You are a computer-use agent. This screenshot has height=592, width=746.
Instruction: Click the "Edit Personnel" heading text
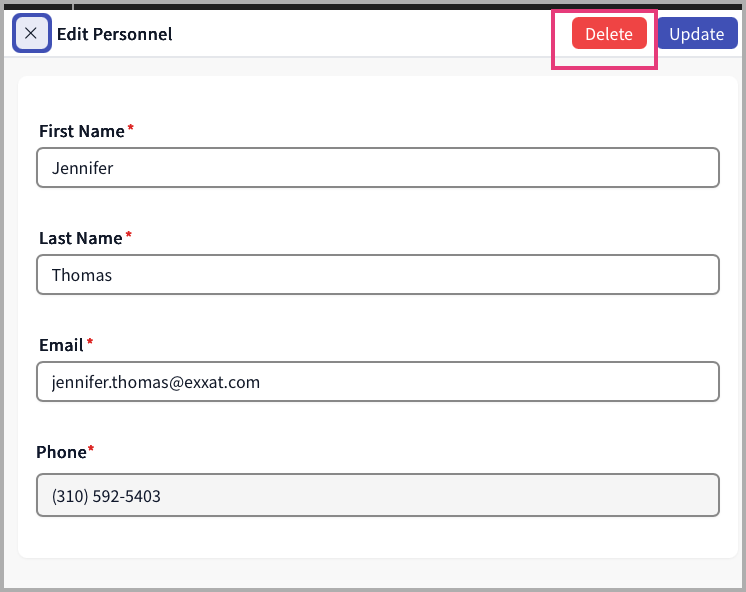(114, 34)
